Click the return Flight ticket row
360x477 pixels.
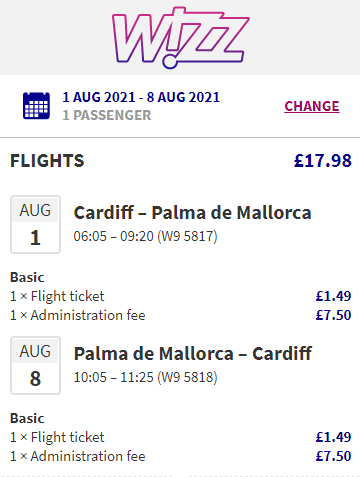click(181, 437)
